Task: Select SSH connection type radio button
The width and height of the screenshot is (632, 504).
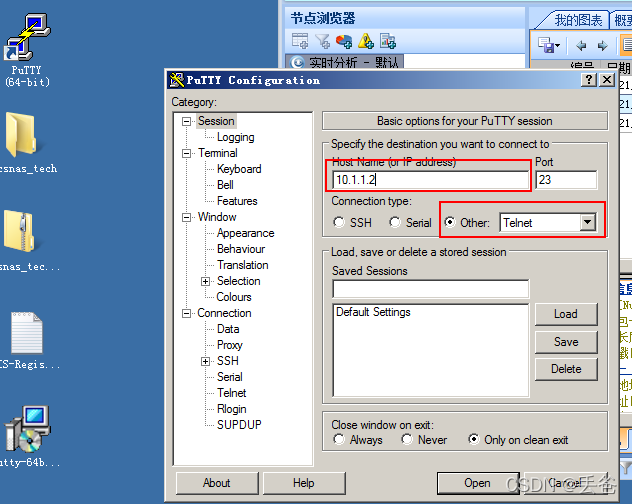Action: point(339,222)
